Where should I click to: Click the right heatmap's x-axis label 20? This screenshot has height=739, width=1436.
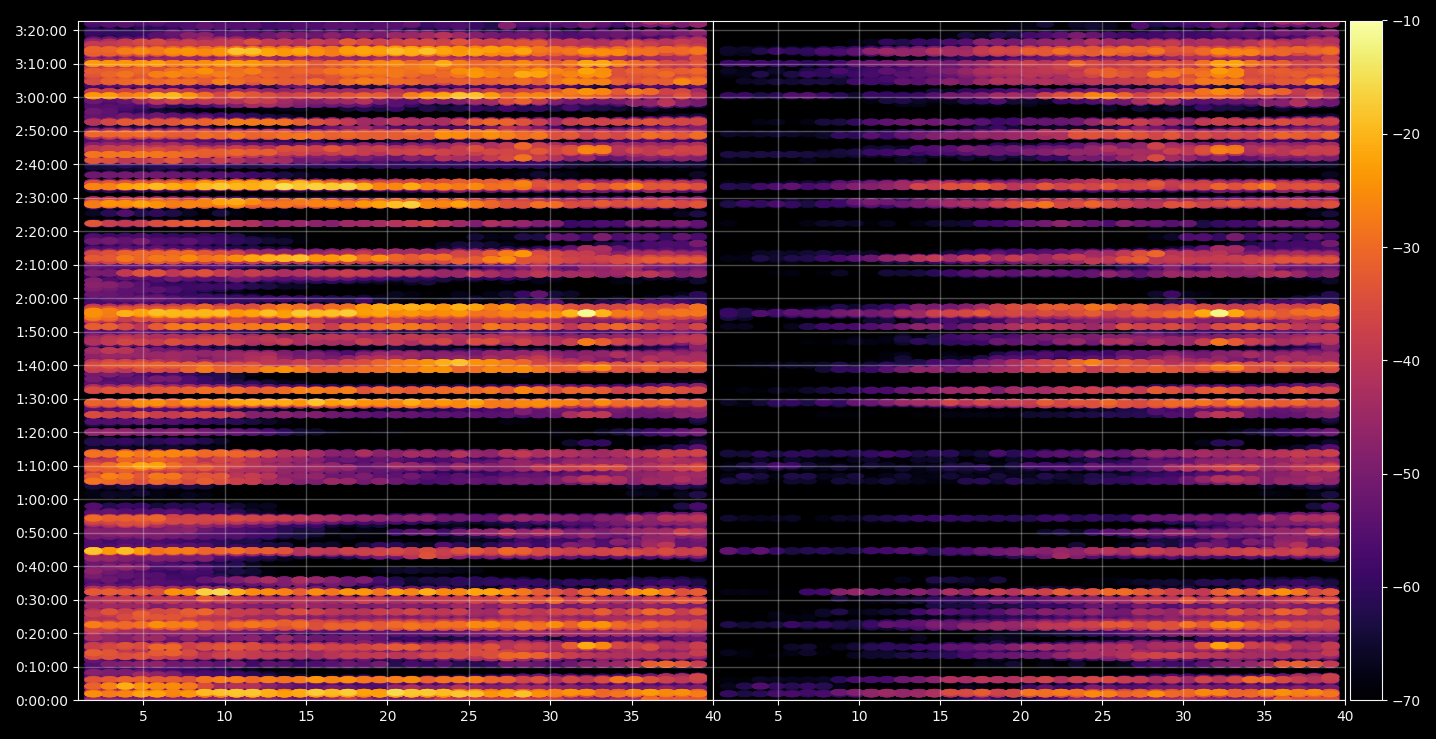[x=1020, y=717]
